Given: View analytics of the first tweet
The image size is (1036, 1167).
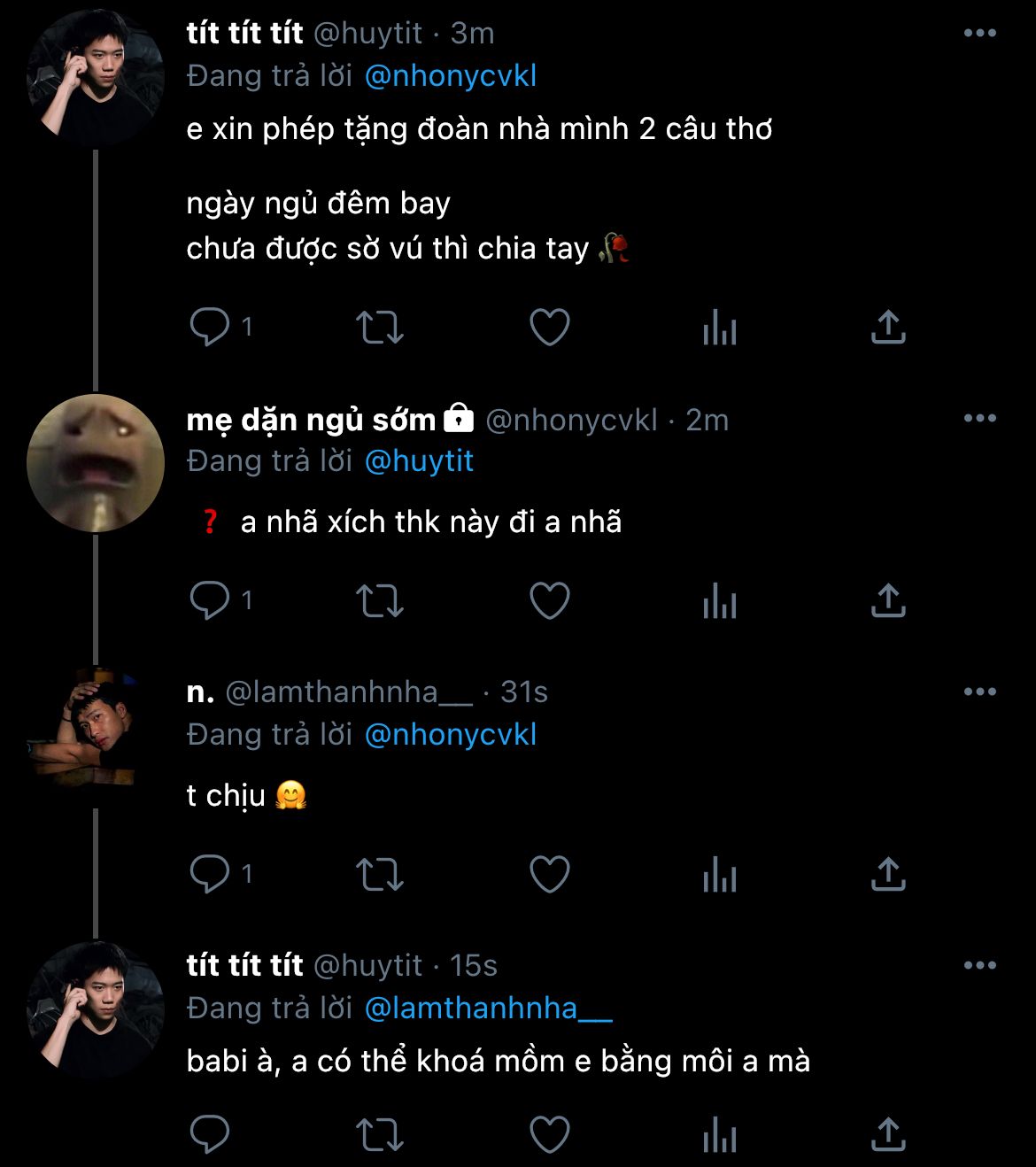Looking at the screenshot, I should (x=719, y=329).
